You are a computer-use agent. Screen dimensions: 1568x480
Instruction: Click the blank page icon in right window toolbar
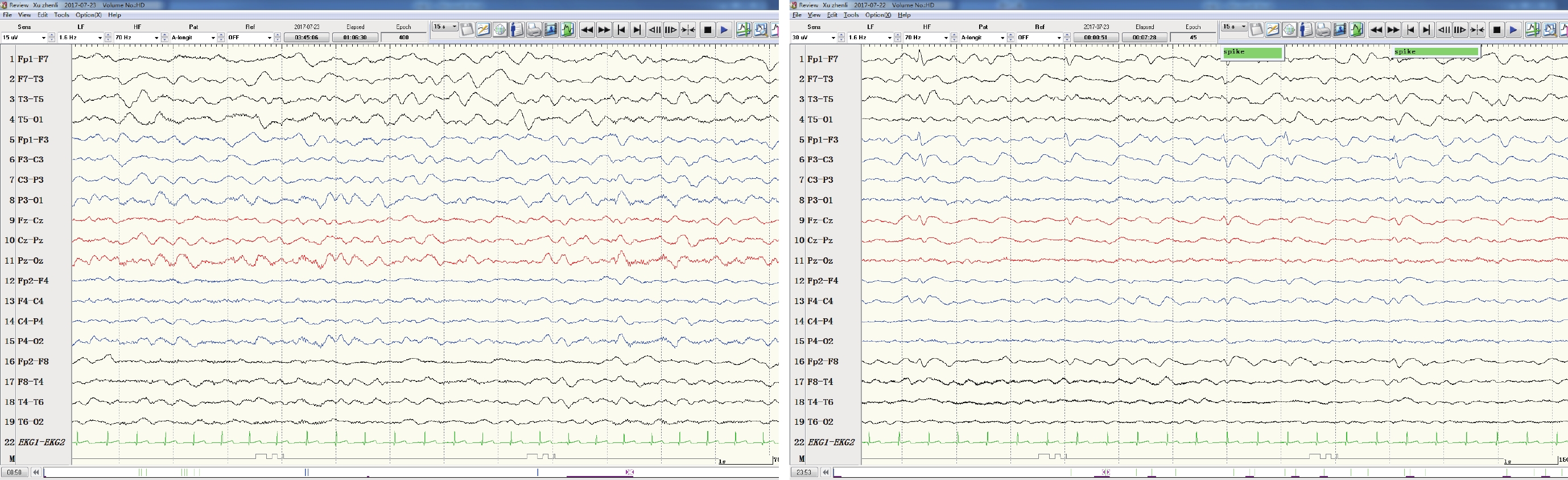1256,29
